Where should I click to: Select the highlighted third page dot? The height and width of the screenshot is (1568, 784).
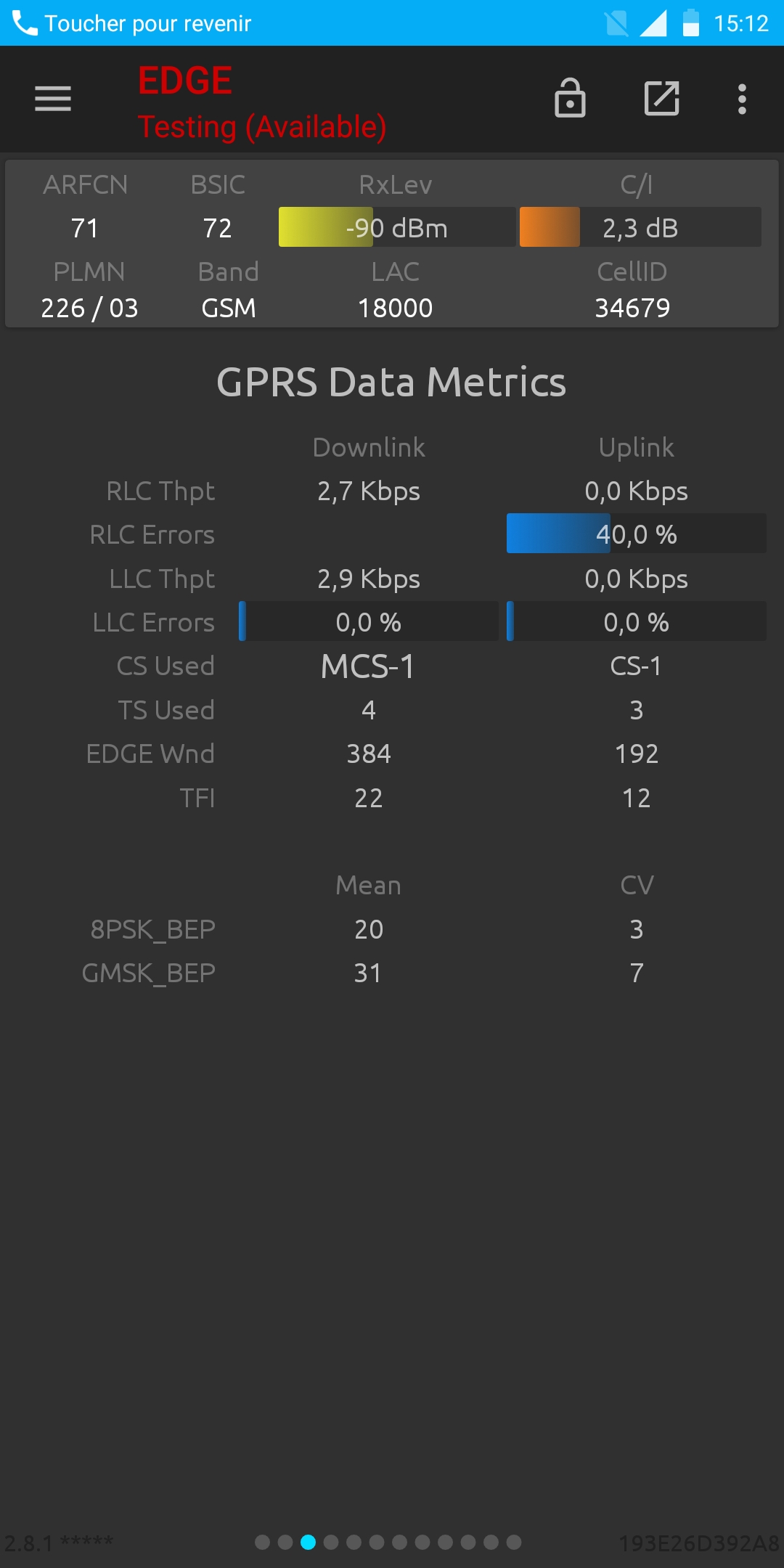(309, 1542)
